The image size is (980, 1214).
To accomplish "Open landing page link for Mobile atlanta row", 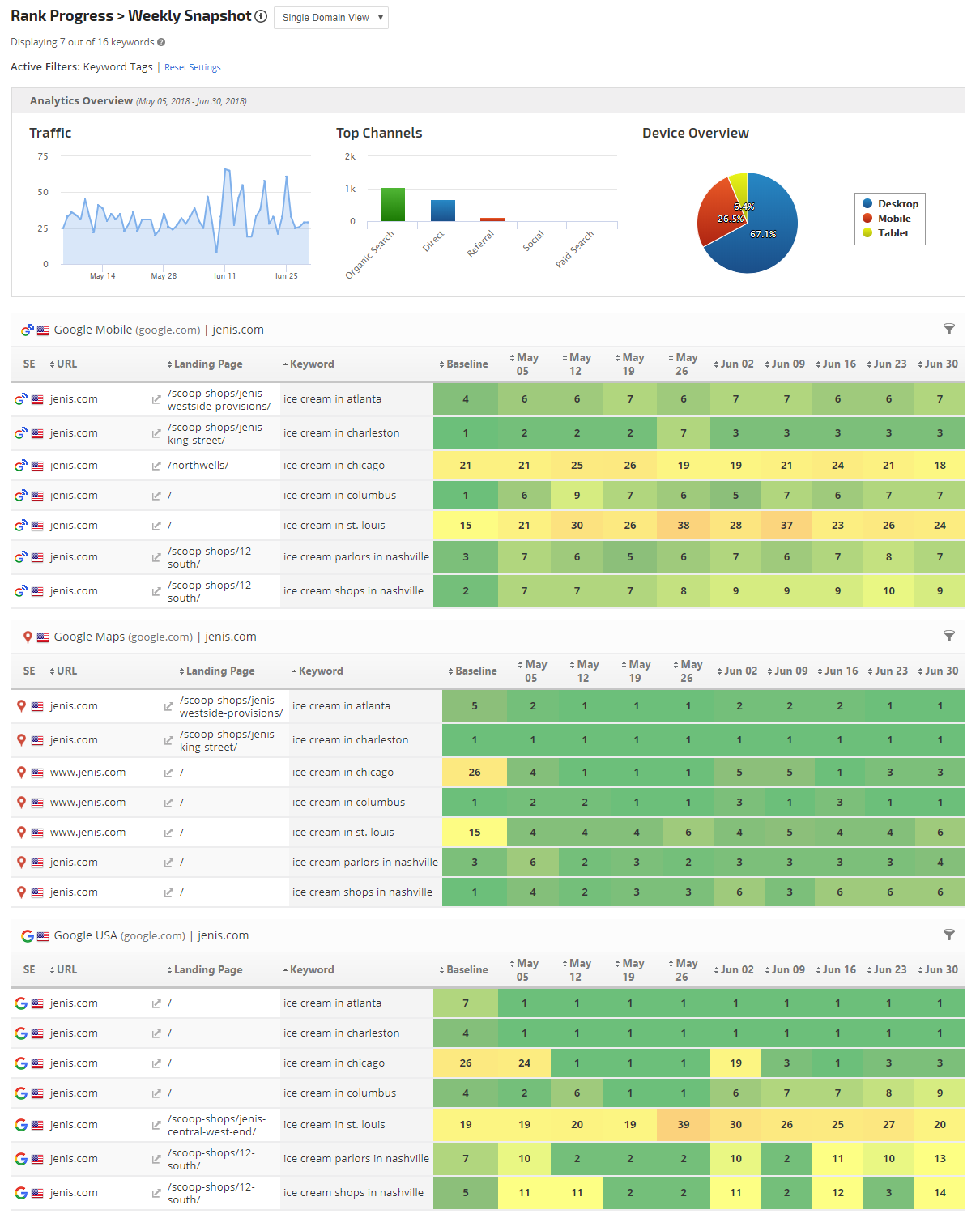I will click(156, 399).
